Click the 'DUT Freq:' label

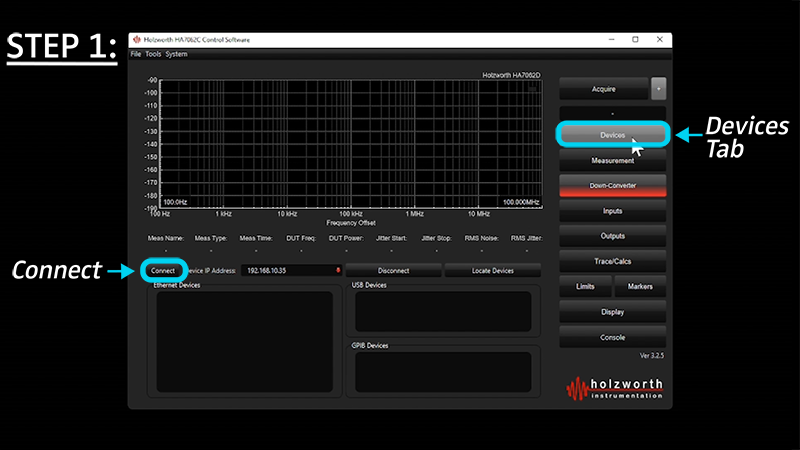coord(301,238)
